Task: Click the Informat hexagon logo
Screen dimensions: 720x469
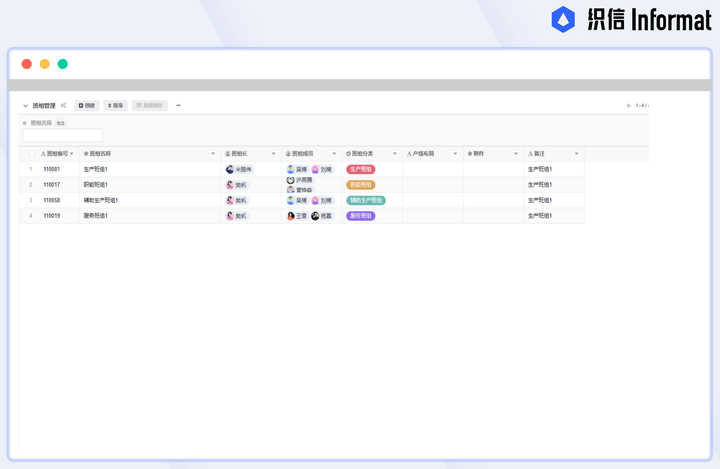Action: (563, 19)
